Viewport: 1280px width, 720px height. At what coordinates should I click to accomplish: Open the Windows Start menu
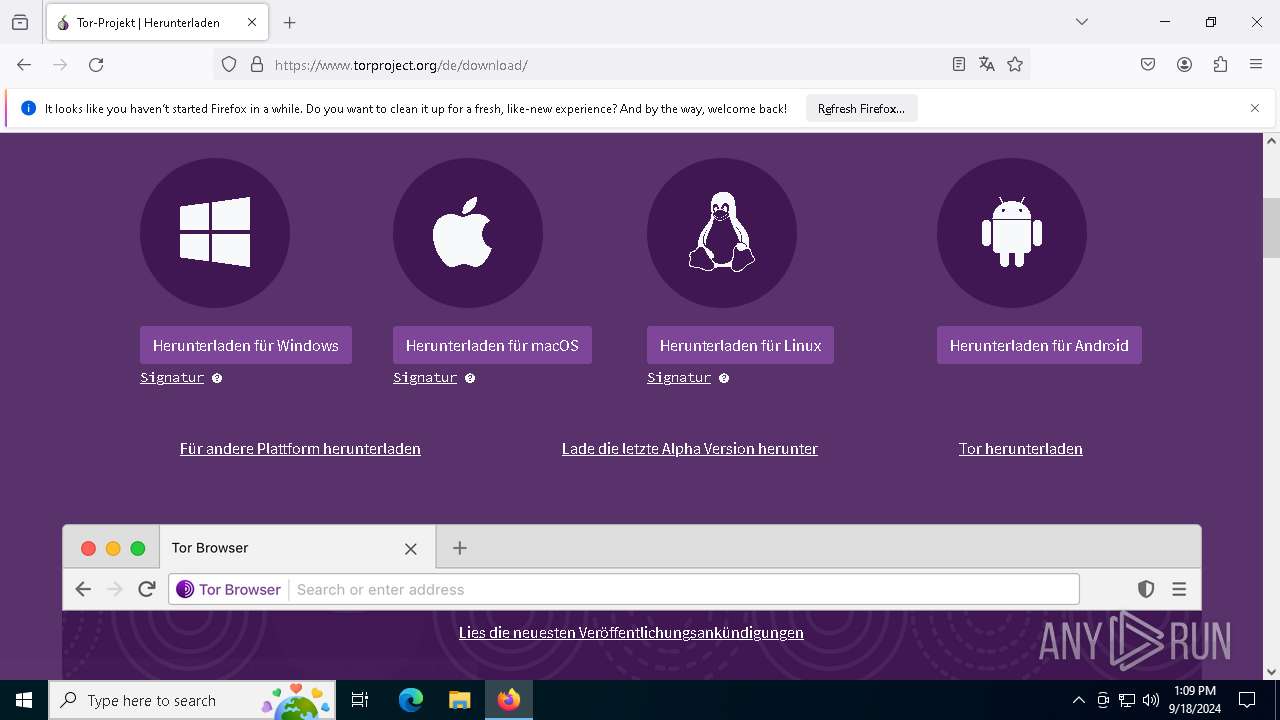click(x=24, y=700)
